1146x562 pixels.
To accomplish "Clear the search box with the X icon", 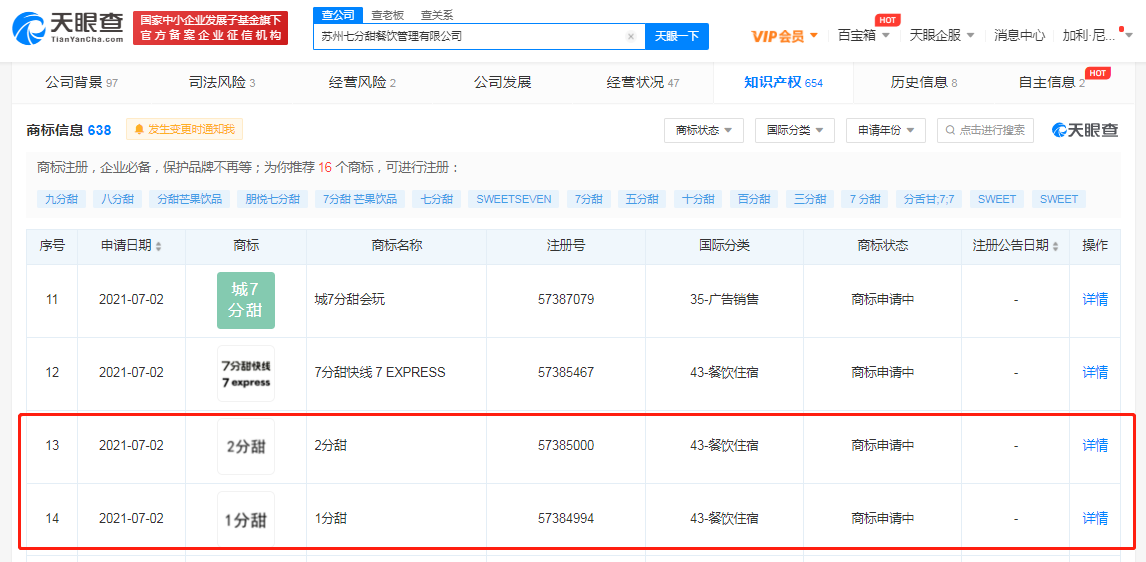I will pos(631,37).
